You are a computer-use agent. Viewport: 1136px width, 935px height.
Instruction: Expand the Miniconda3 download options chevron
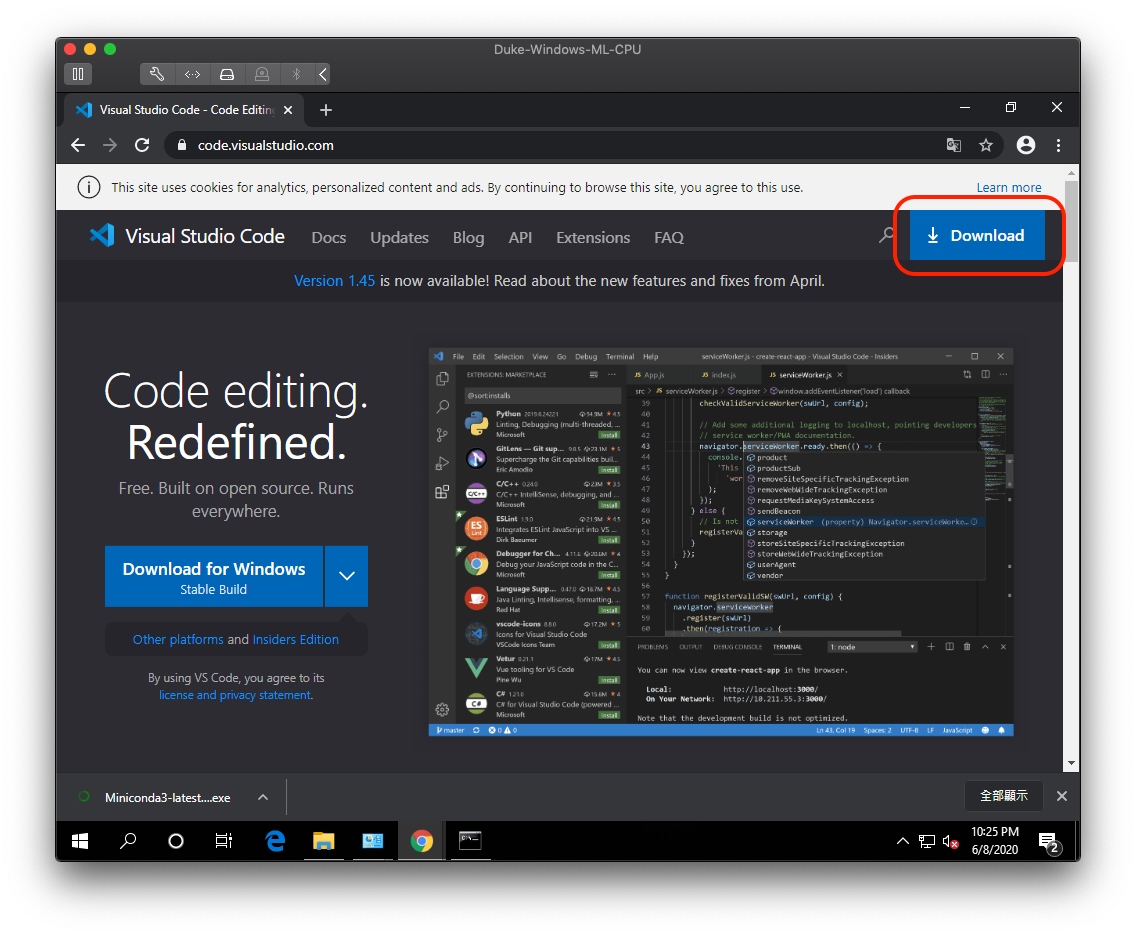point(262,797)
